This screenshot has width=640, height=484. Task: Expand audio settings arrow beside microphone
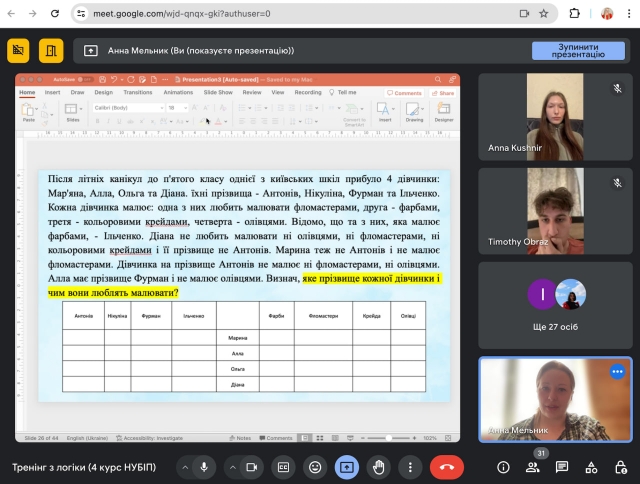coord(184,467)
